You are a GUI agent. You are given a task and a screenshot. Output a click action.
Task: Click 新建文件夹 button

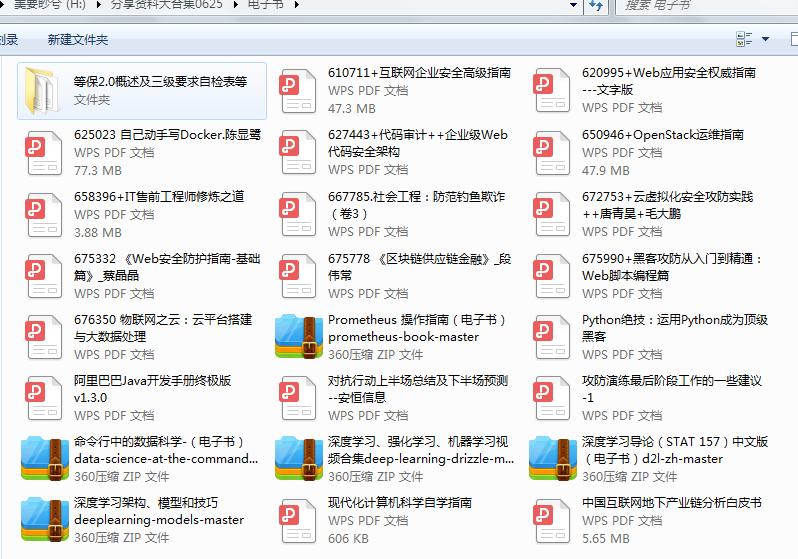point(78,40)
